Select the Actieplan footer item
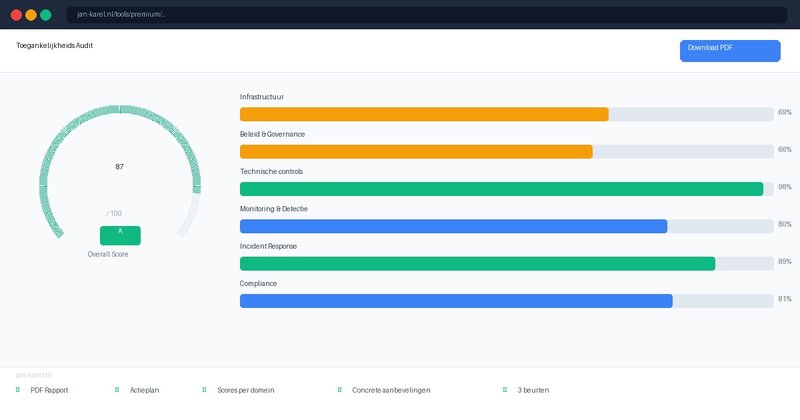Viewport: 800px width, 420px height. [144, 390]
